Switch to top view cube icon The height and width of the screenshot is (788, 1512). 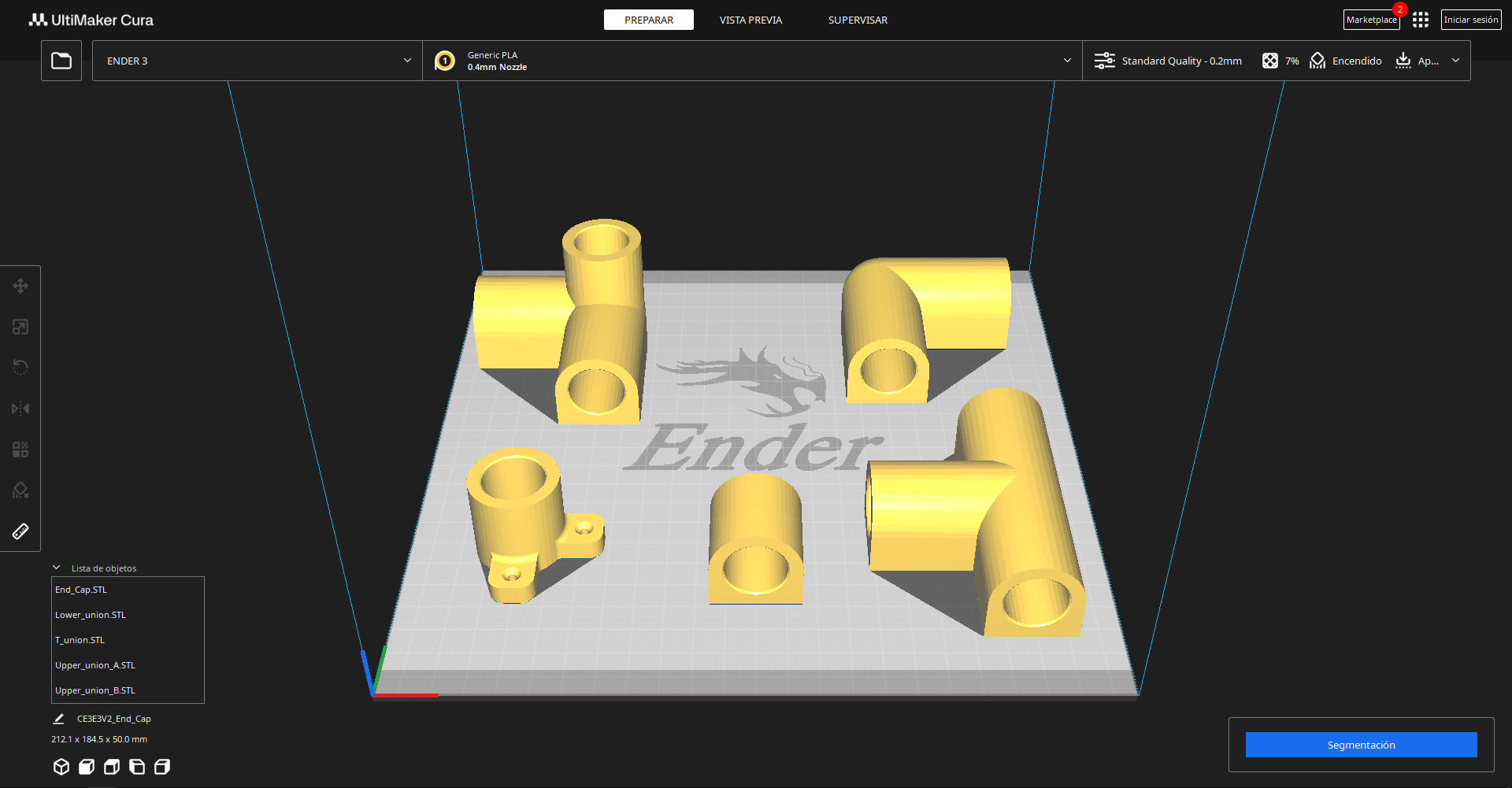click(x=112, y=767)
